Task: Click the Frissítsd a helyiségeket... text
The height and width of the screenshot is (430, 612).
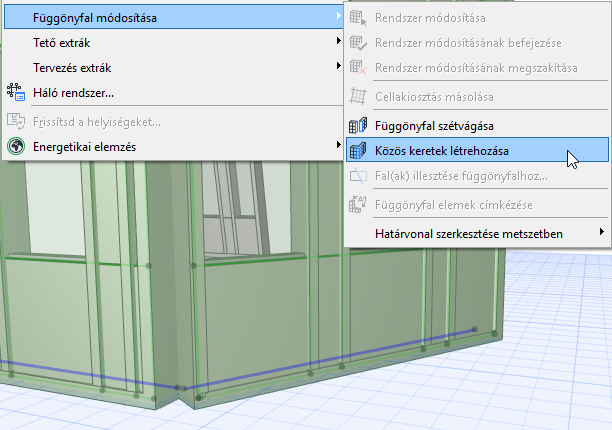Action: point(97,122)
